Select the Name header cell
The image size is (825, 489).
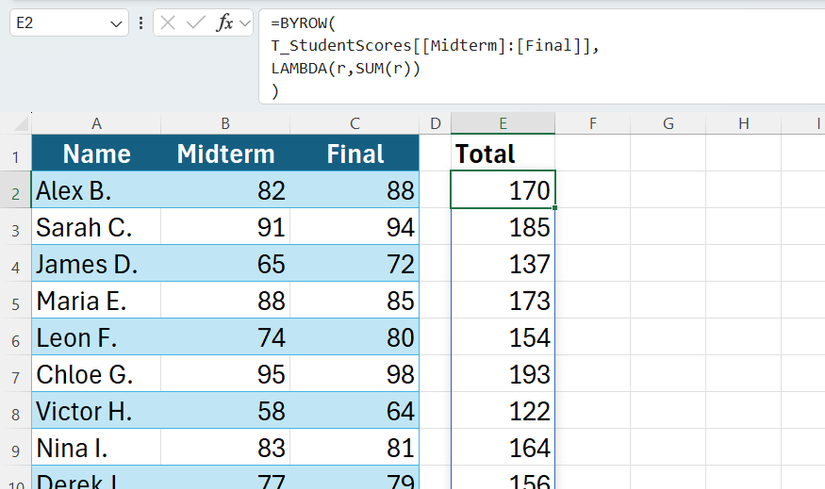96,154
